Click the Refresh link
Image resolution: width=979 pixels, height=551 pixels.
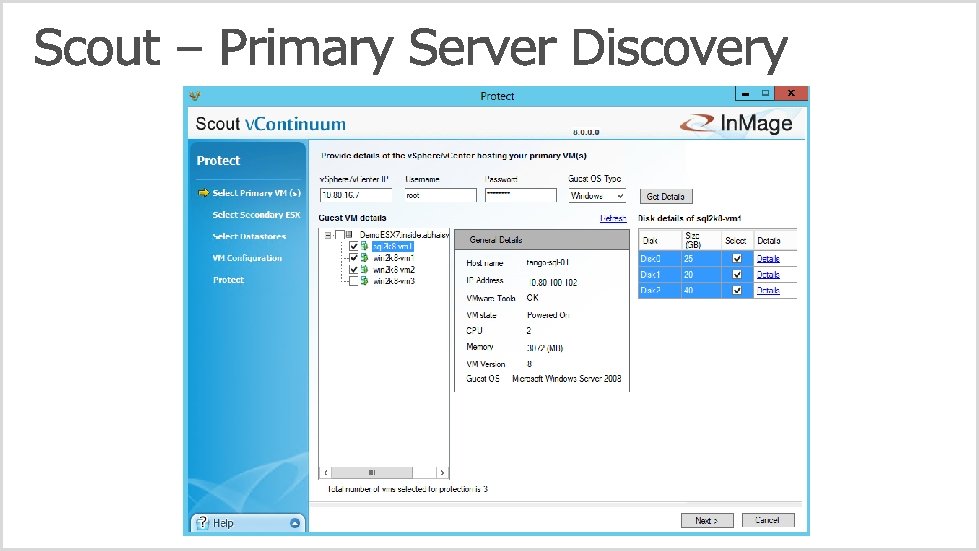(613, 218)
